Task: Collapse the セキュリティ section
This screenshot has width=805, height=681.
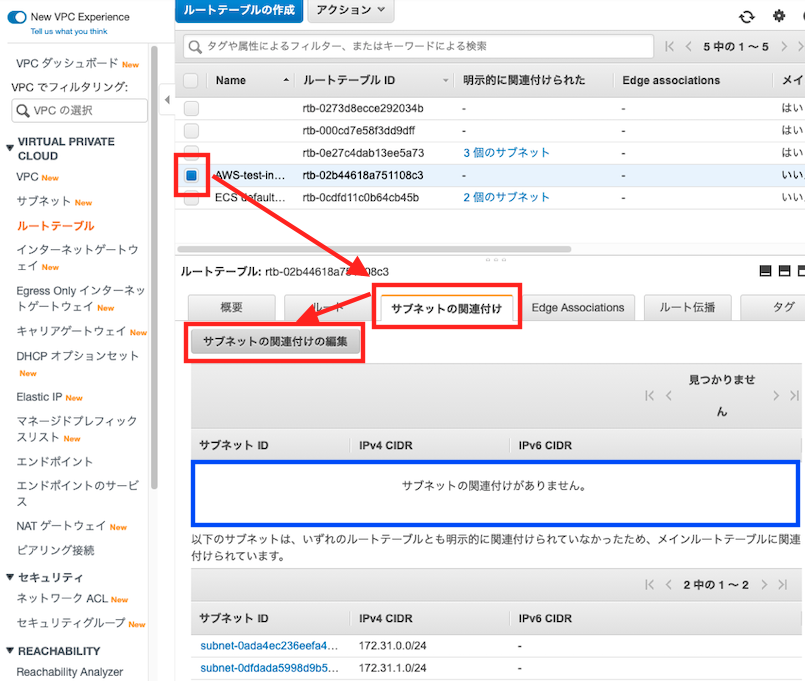Action: (x=10, y=577)
